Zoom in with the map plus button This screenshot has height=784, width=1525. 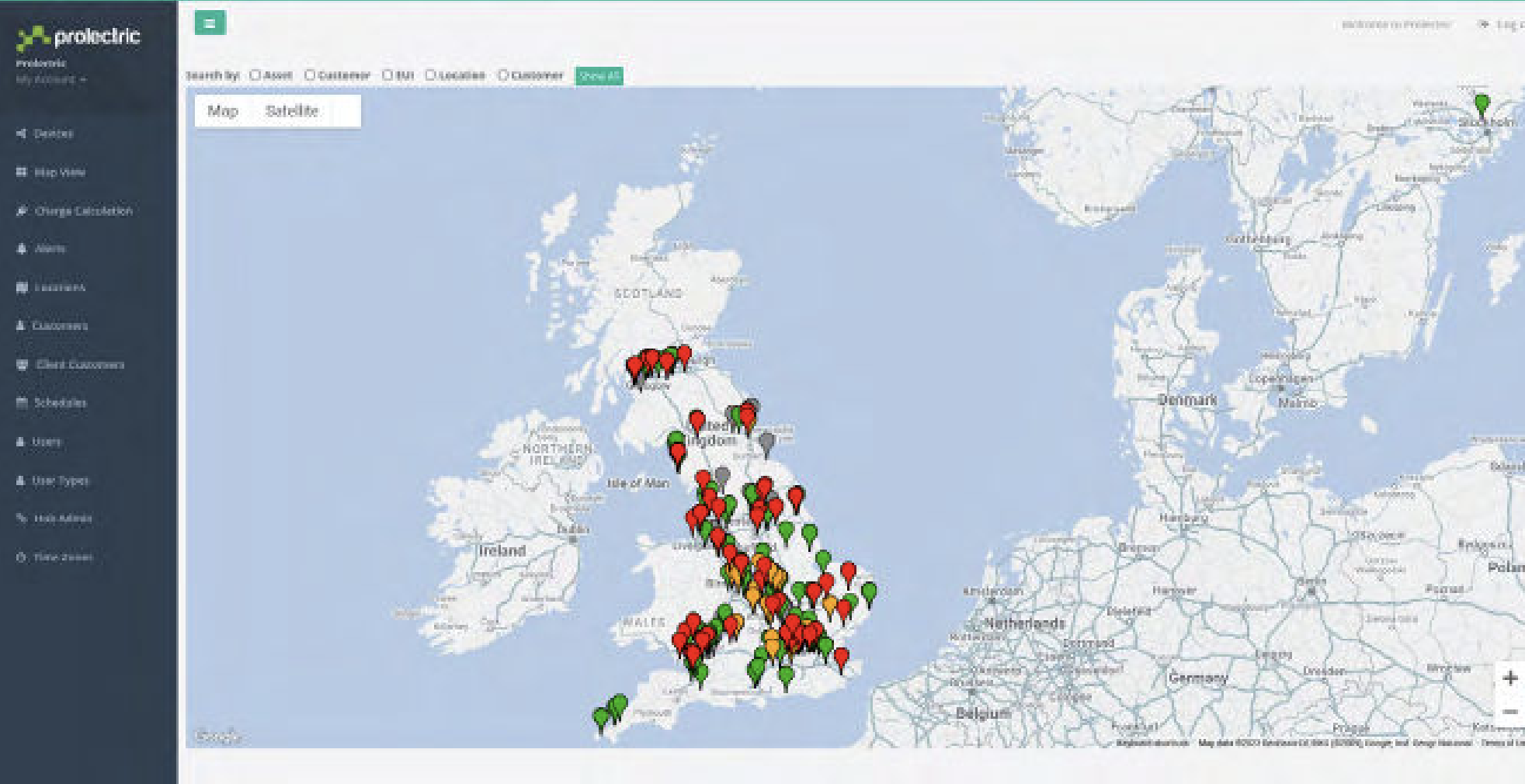click(1509, 678)
